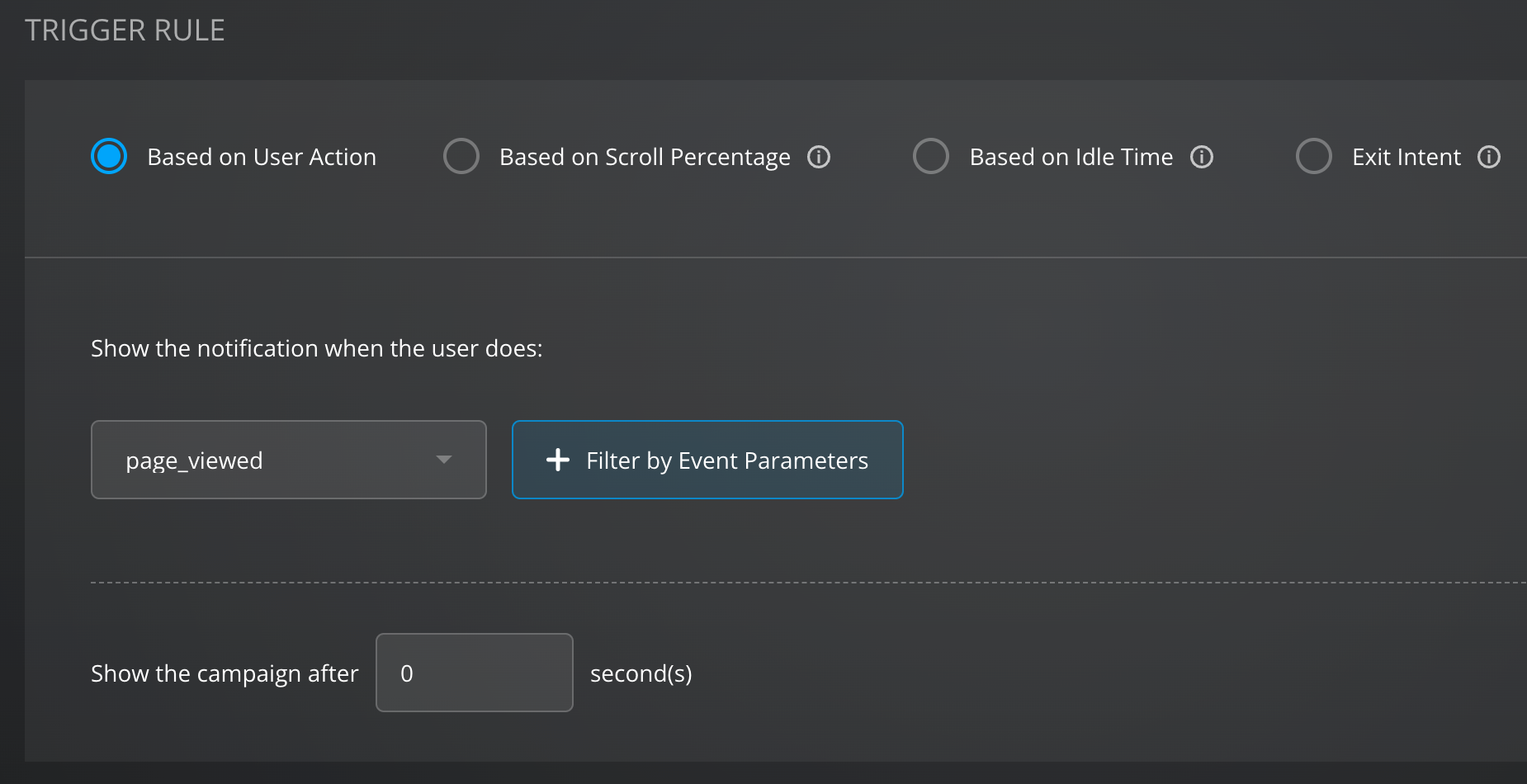Click the second(s) unit label
The width and height of the screenshot is (1527, 784).
(x=641, y=673)
